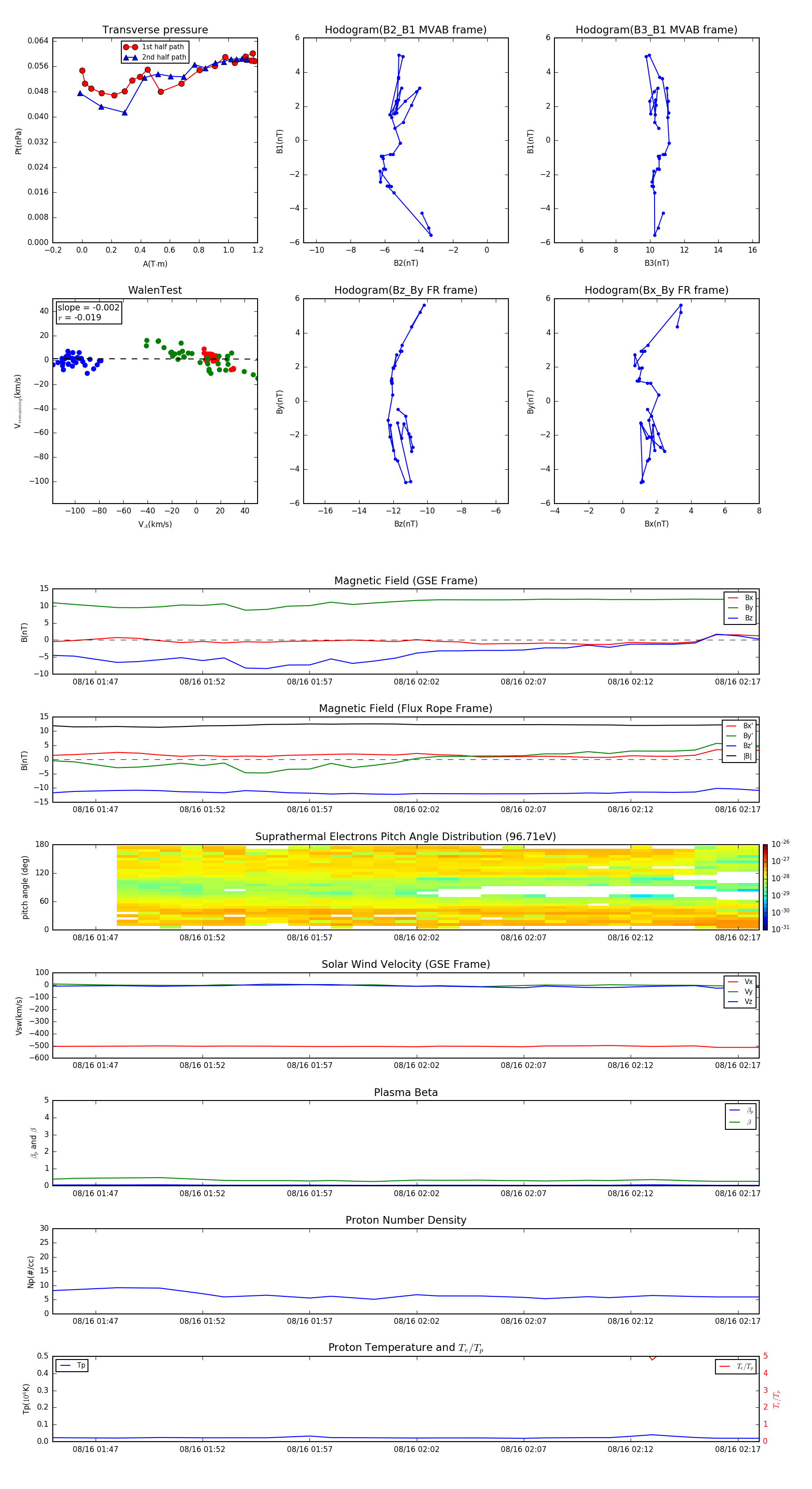Select Vx in the solar wind legend

click(x=740, y=981)
